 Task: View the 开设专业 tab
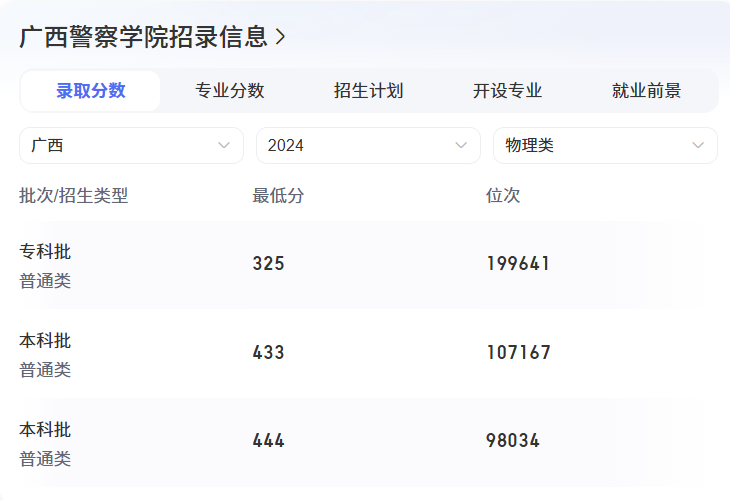[507, 91]
